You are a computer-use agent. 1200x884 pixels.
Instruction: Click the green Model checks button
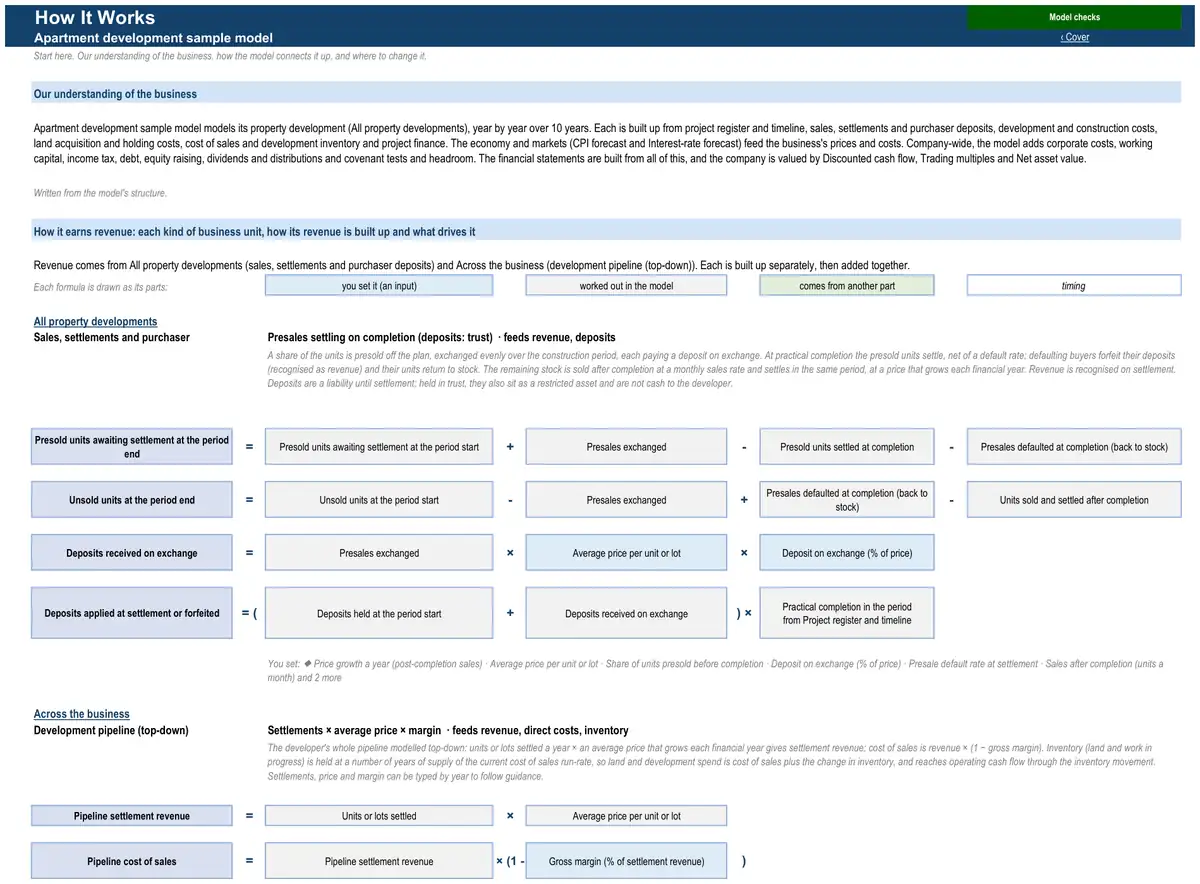1074,17
